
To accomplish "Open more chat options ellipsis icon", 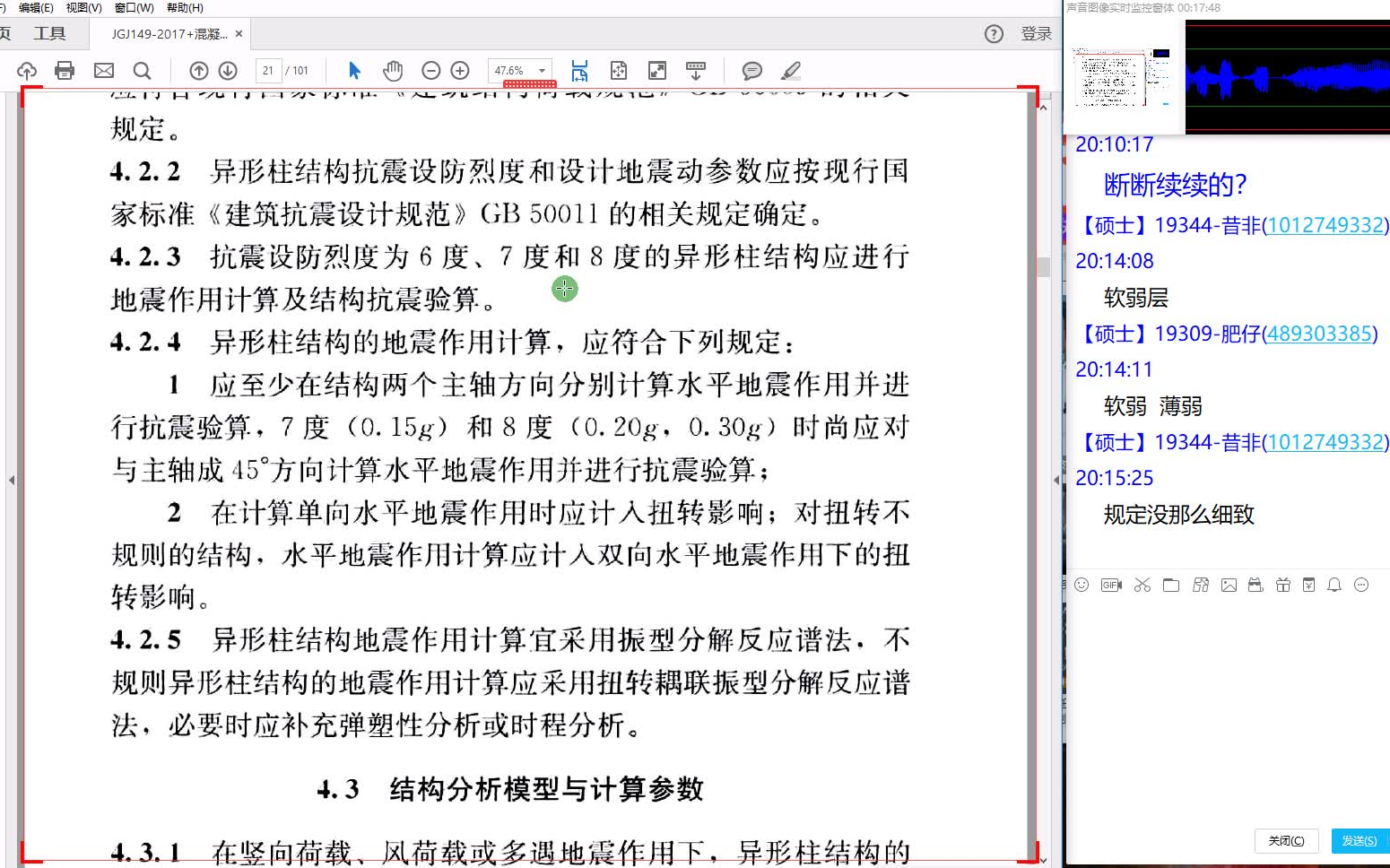I will (1361, 585).
